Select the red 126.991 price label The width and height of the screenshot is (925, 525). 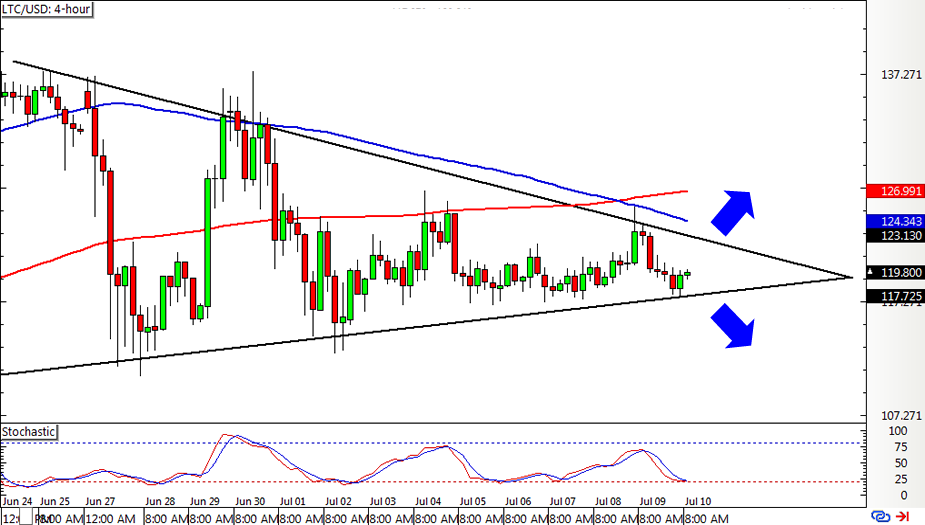pyautogui.click(x=894, y=191)
